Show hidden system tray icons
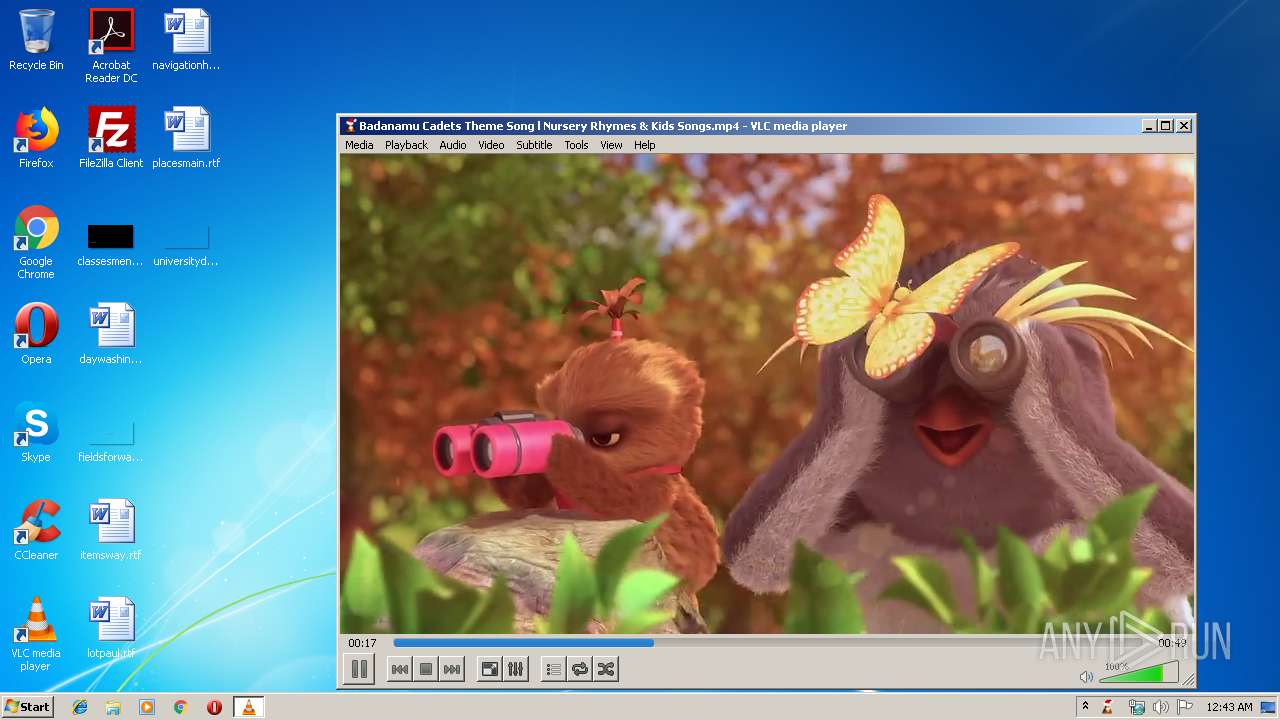Image resolution: width=1280 pixels, height=720 pixels. click(x=1085, y=707)
